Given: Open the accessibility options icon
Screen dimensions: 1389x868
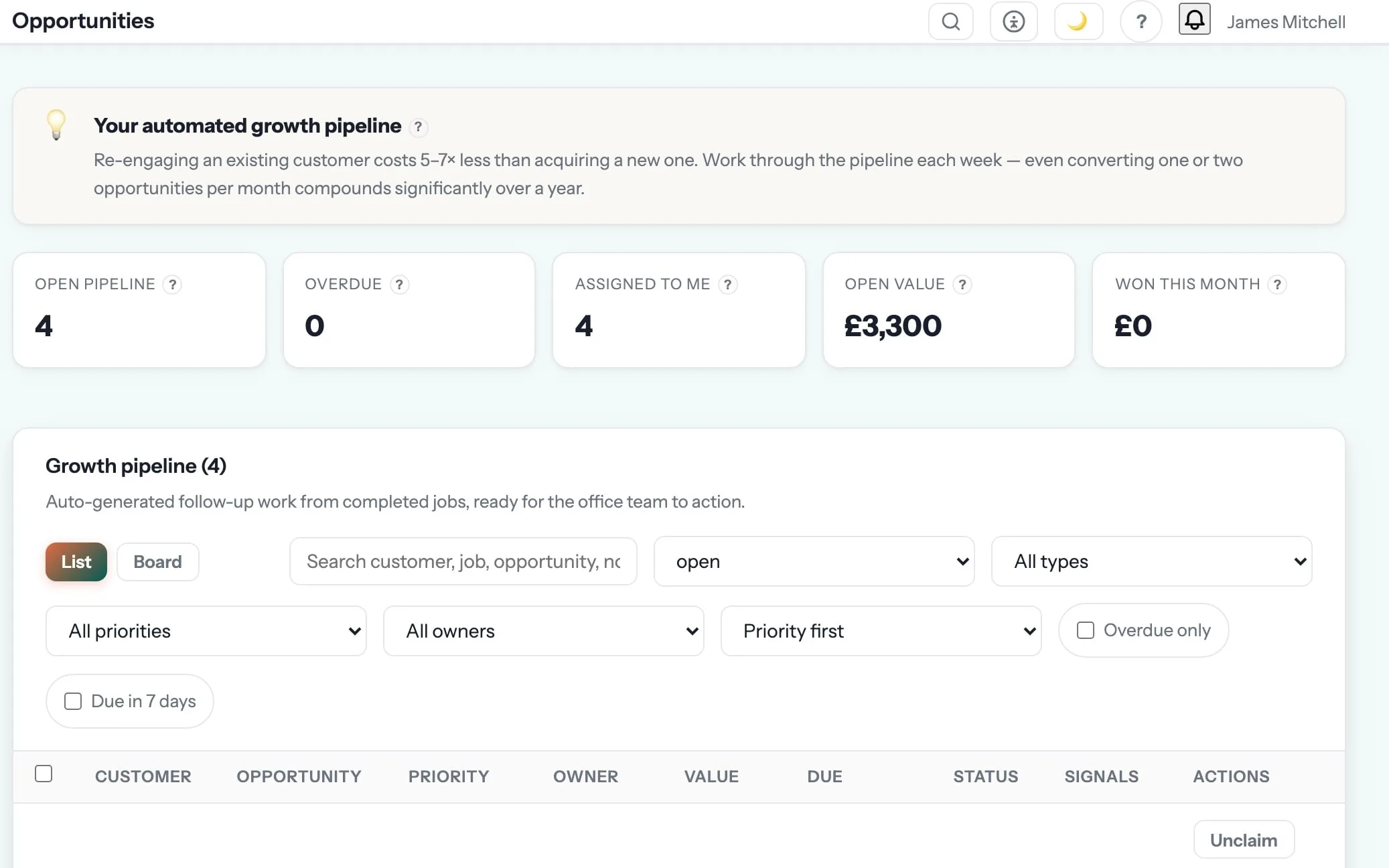Looking at the screenshot, I should point(1013,21).
